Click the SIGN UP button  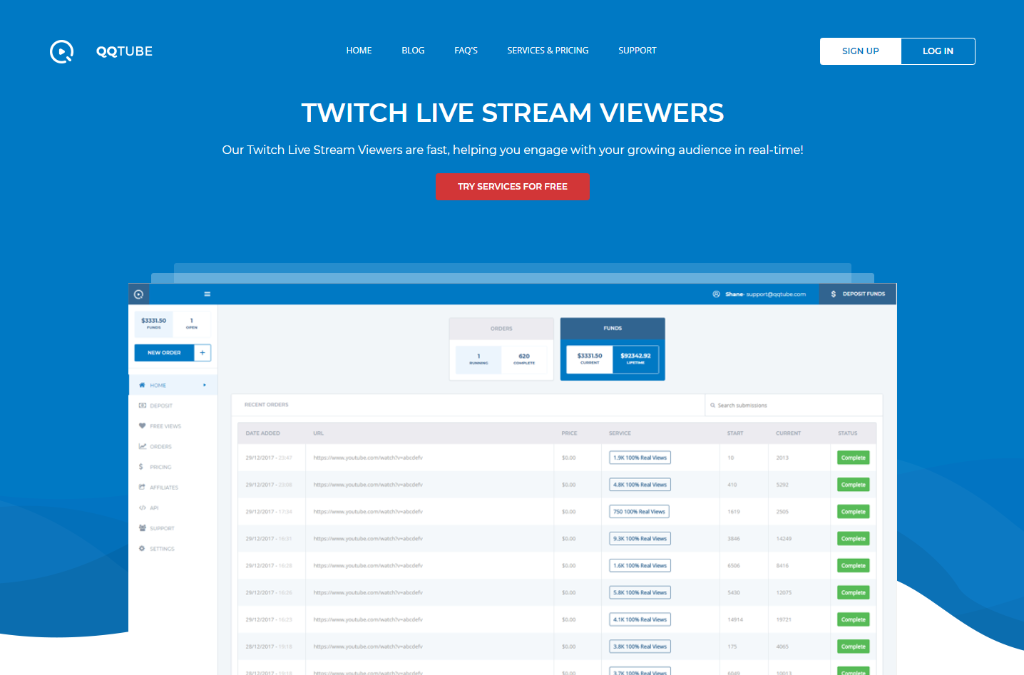click(x=860, y=52)
